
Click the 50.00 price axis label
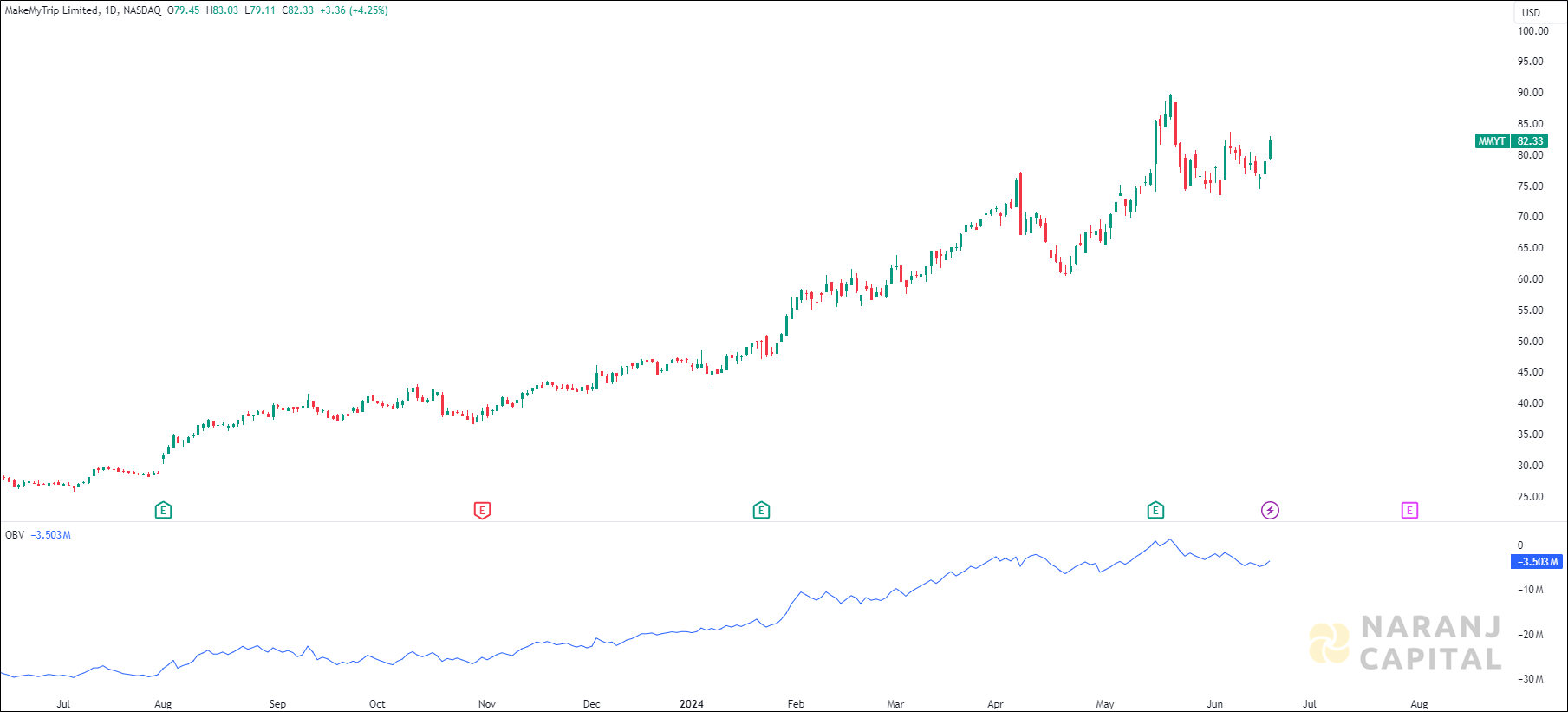point(1530,342)
